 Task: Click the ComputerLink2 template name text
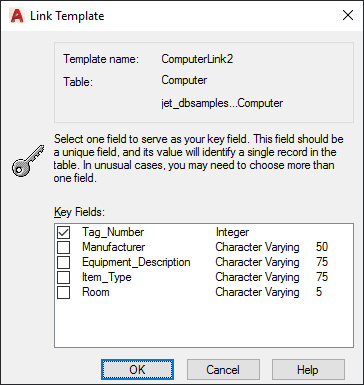[x=197, y=59]
